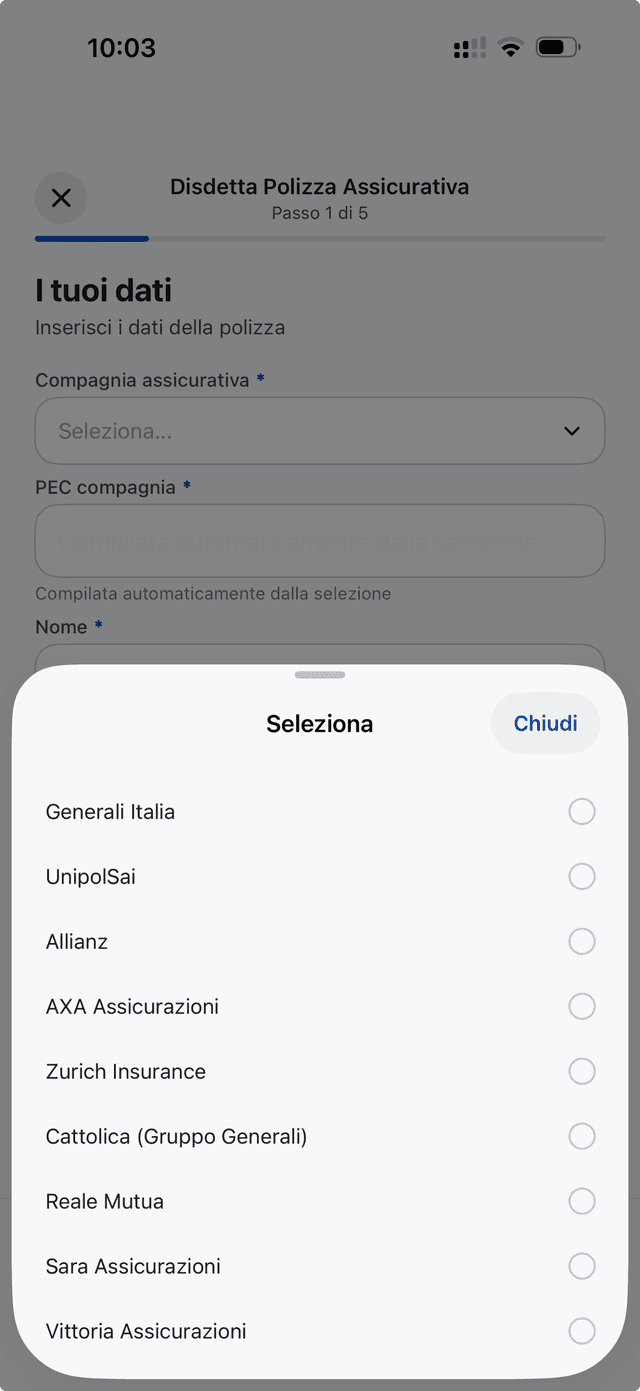Close the cancellation form with X icon
Viewport: 640px width, 1391px height.
tap(61, 198)
